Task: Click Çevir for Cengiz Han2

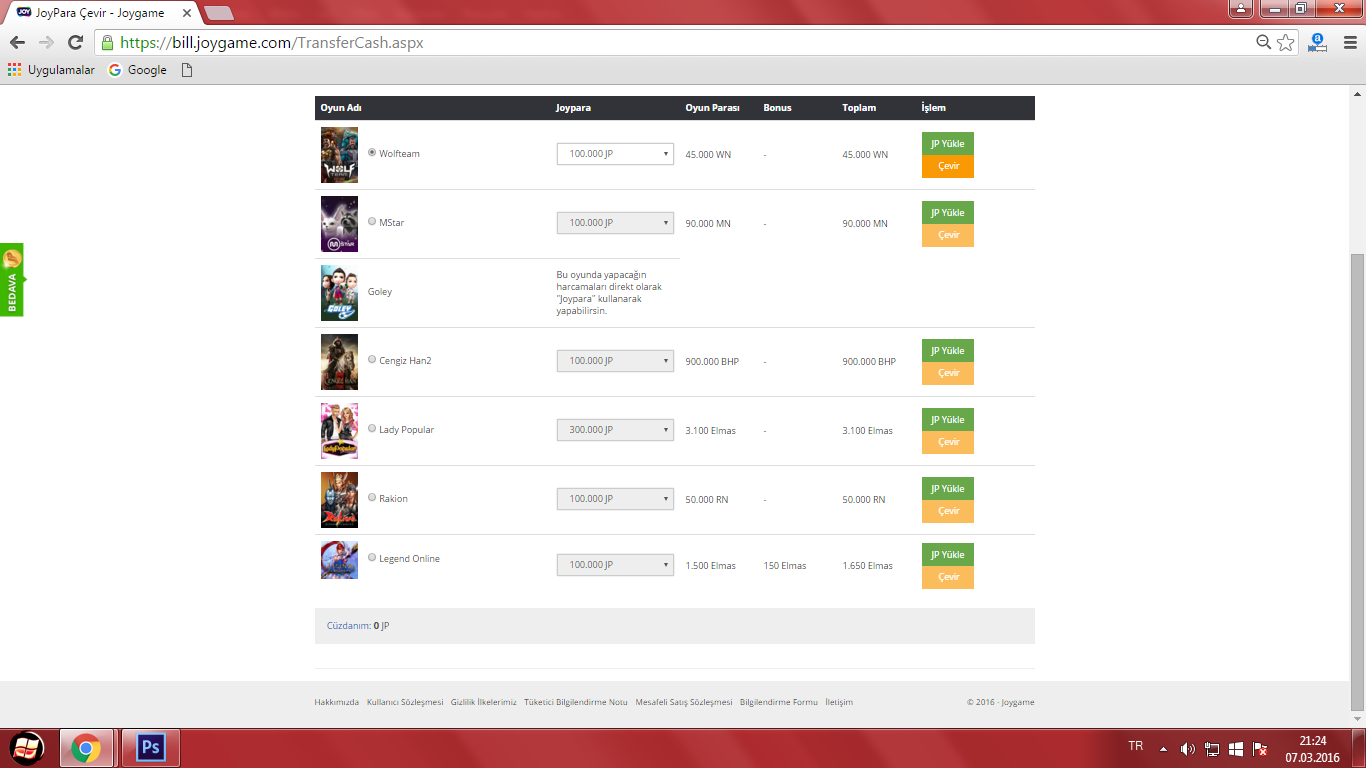Action: coord(948,374)
